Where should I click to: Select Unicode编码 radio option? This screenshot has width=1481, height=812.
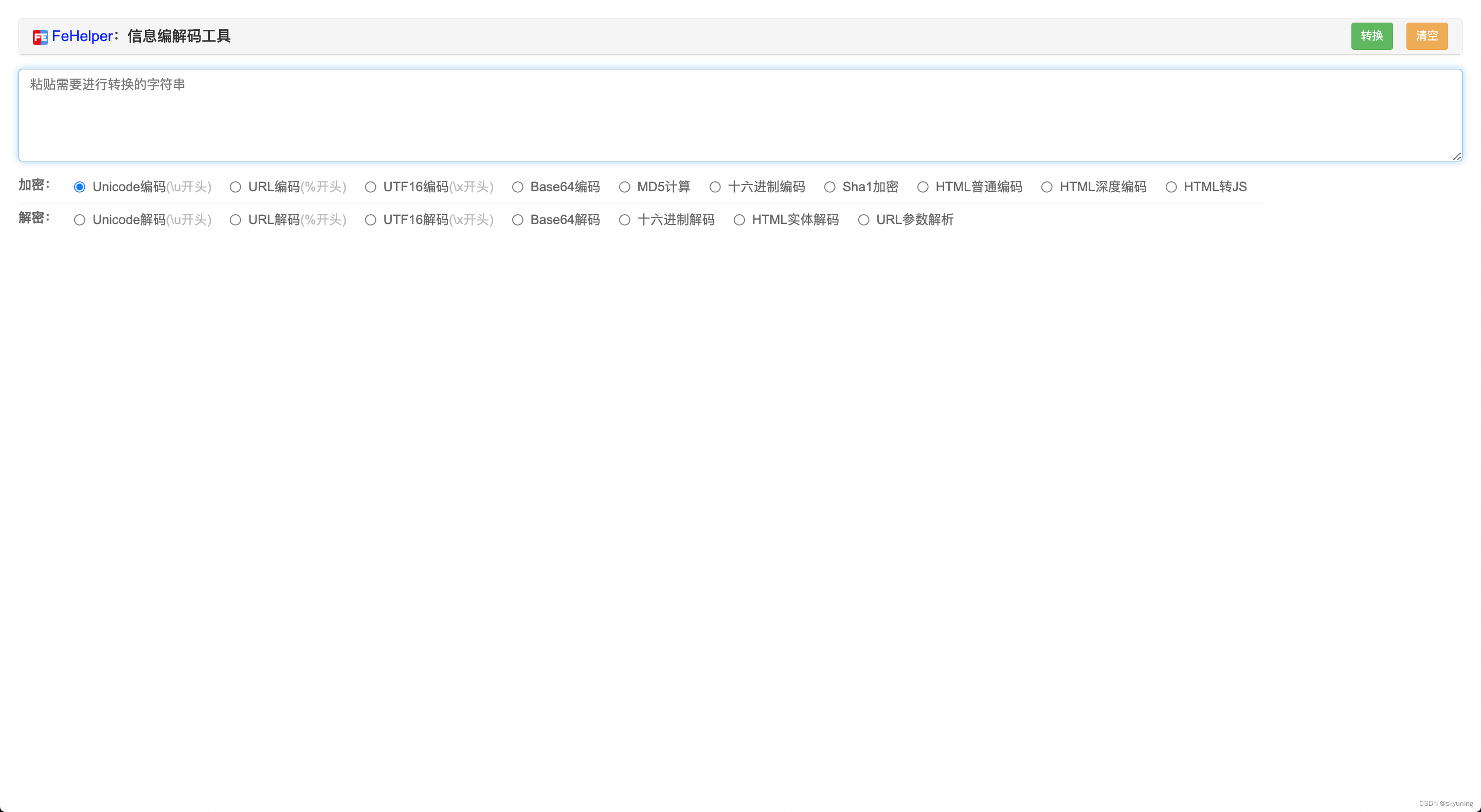(x=80, y=188)
